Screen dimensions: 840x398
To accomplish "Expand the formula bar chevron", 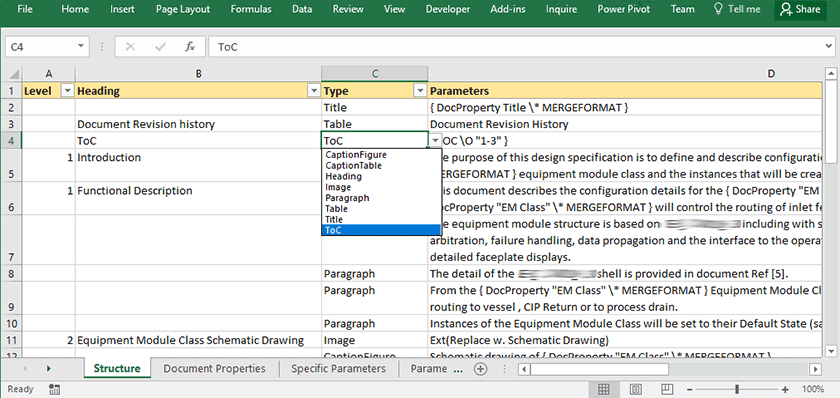I will click(829, 47).
